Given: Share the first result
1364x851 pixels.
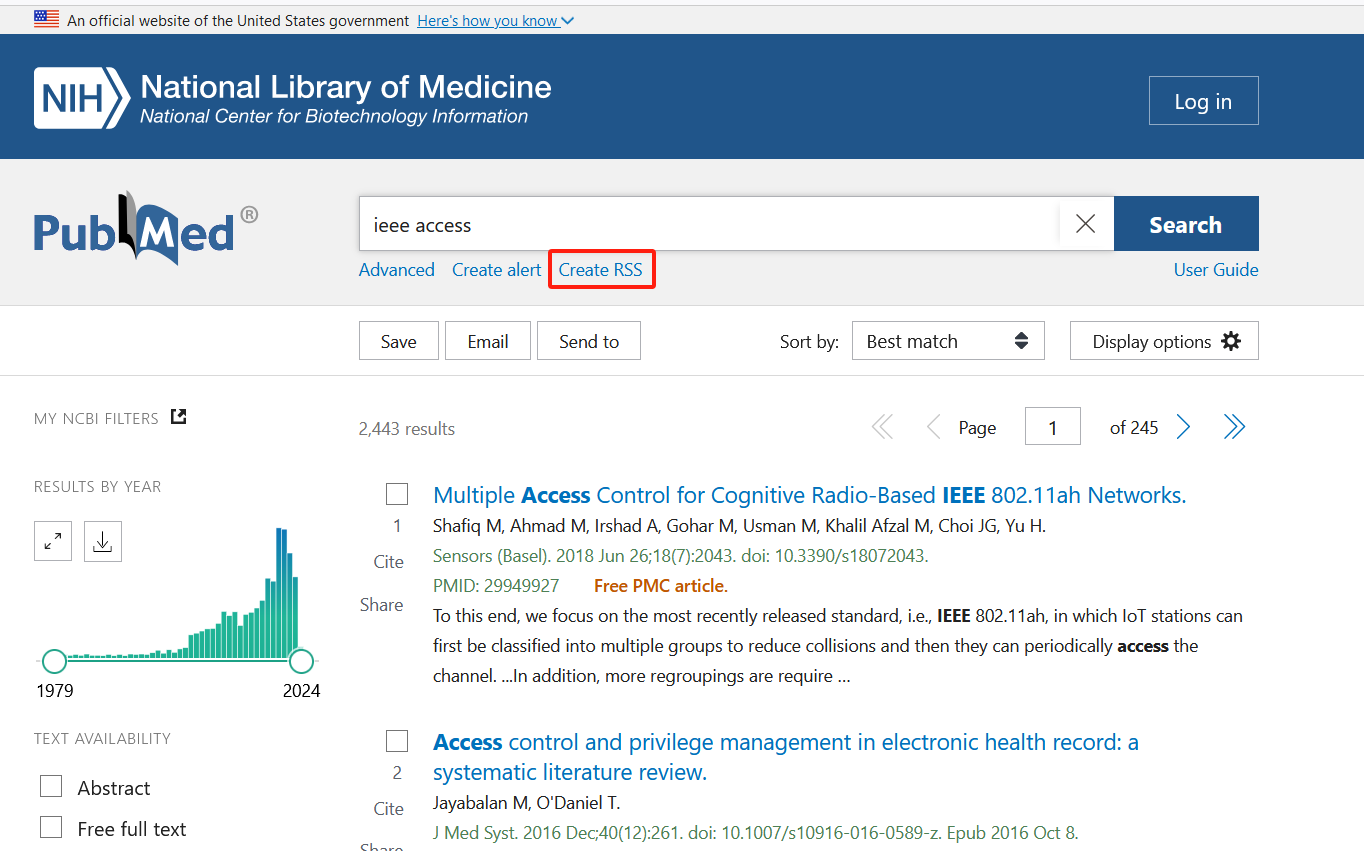Looking at the screenshot, I should (381, 605).
